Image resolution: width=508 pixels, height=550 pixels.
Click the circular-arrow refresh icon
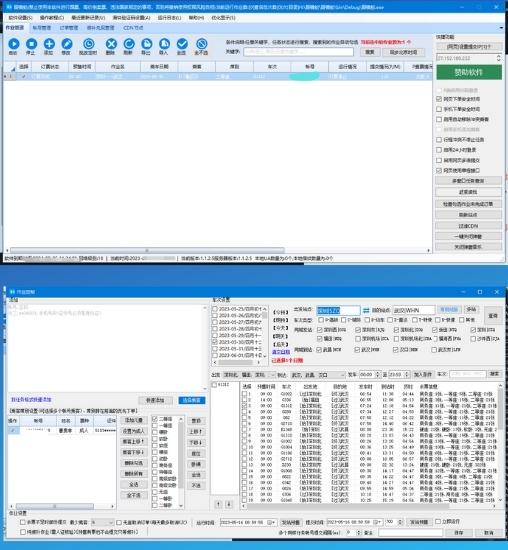pos(129,44)
